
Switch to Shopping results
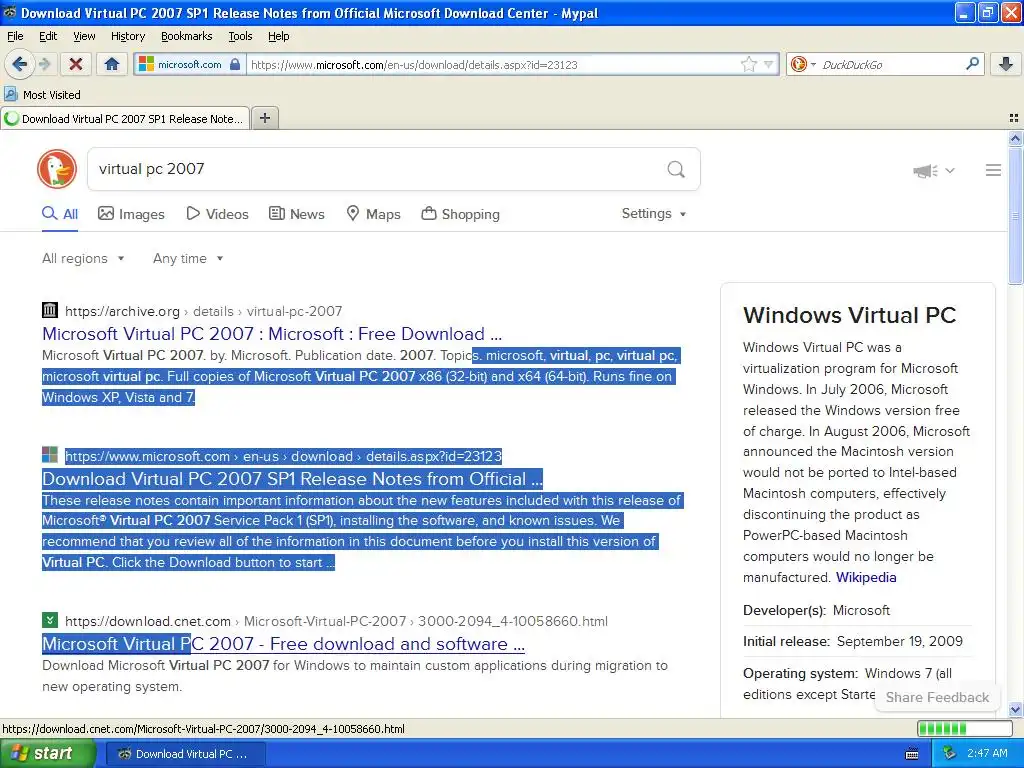[460, 214]
